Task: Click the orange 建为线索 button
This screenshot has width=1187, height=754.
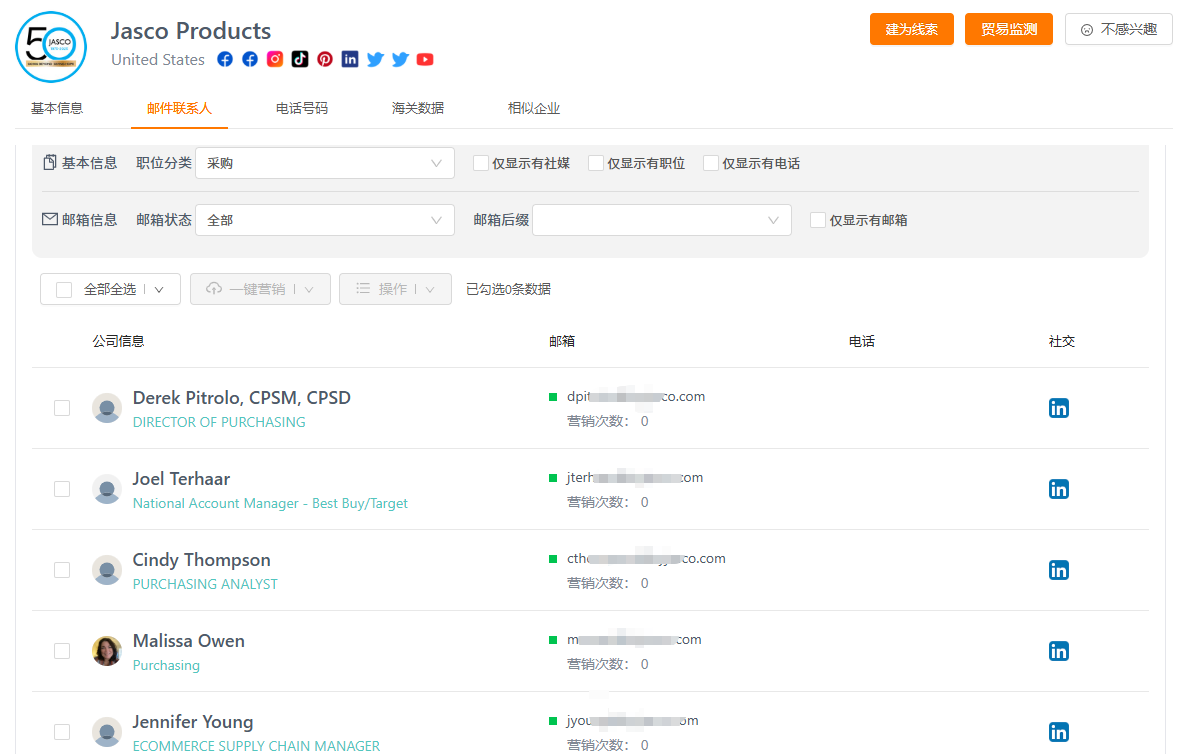Action: coord(911,30)
